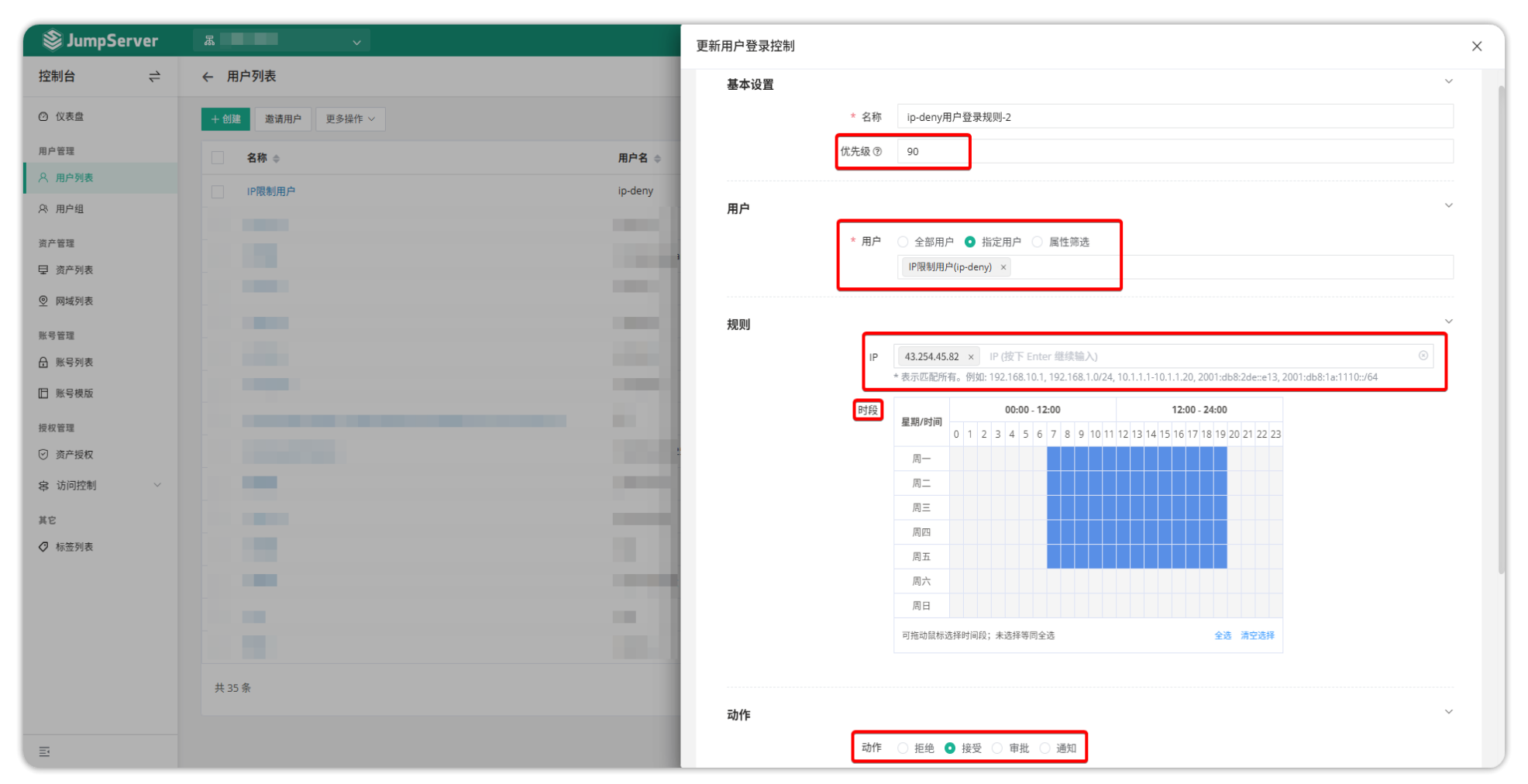Screen dimensions: 1528x784
Task: Open the 更多操作 dropdown
Action: tap(350, 119)
